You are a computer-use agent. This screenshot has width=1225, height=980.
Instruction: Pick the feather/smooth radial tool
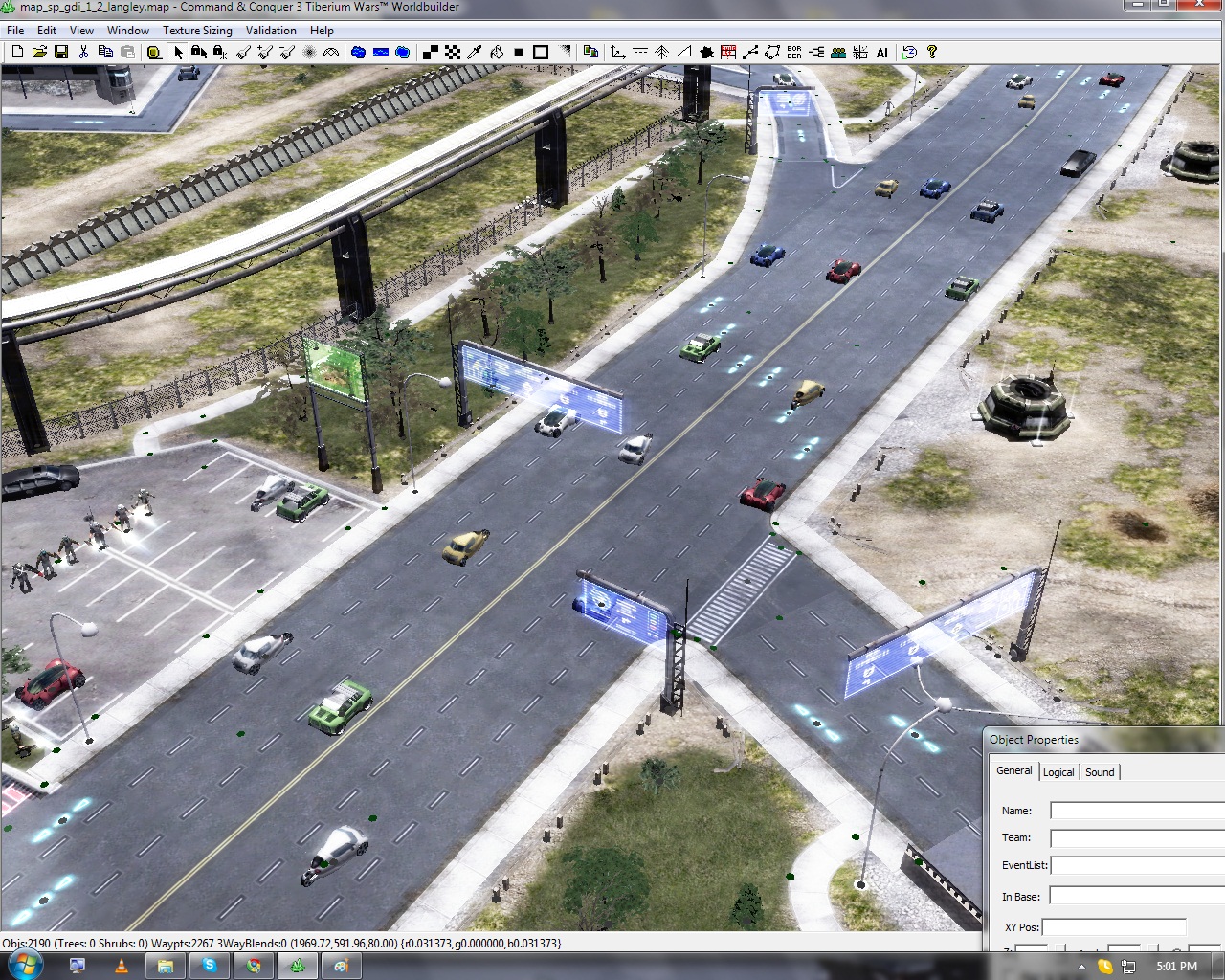(309, 52)
